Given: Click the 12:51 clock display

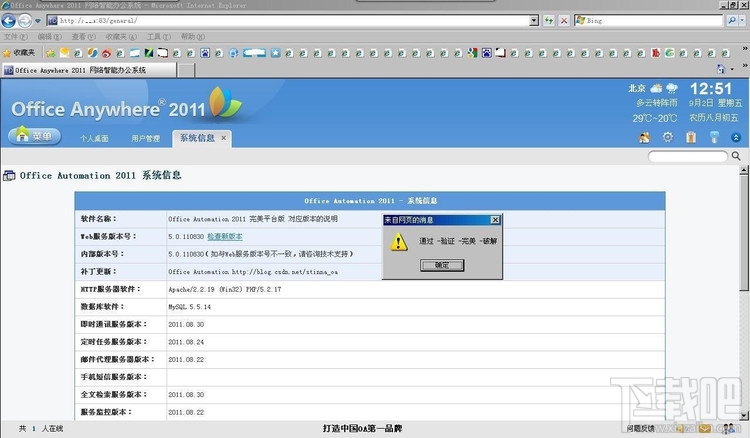Looking at the screenshot, I should point(710,88).
